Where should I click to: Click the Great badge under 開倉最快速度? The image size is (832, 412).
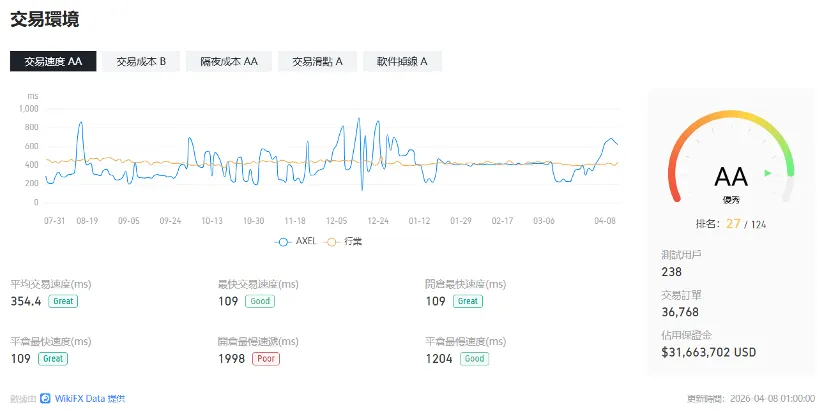pos(468,301)
